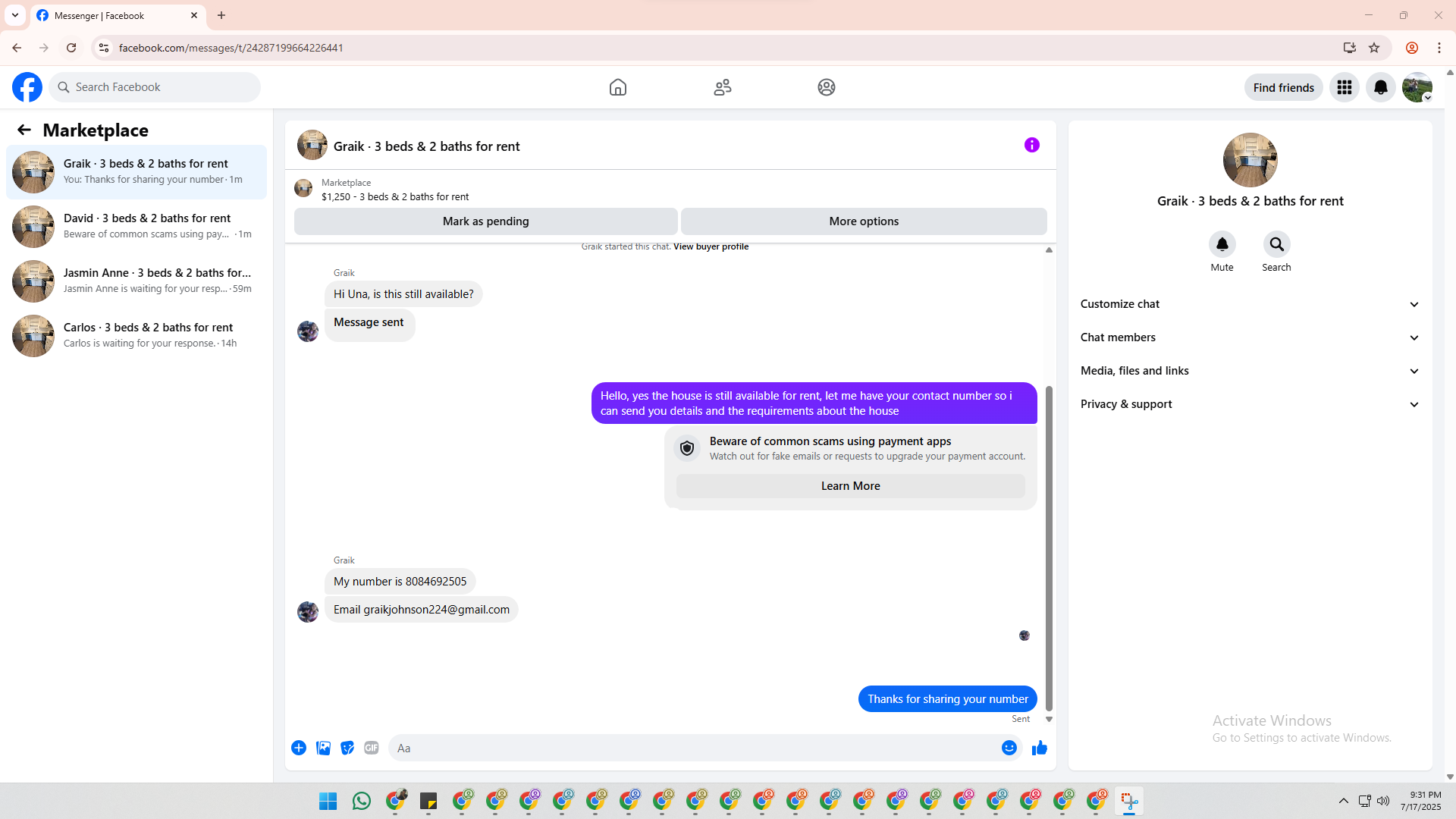Open the Carlos conversation
Image resolution: width=1456 pixels, height=819 pixels.
(x=136, y=336)
